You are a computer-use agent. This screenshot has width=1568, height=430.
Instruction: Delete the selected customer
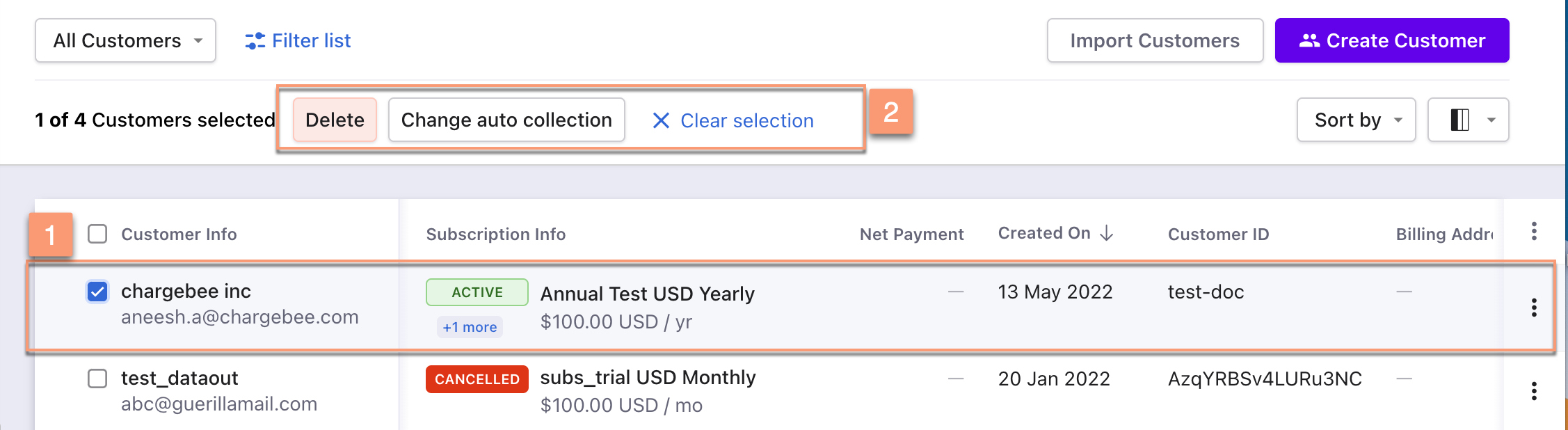coord(335,120)
